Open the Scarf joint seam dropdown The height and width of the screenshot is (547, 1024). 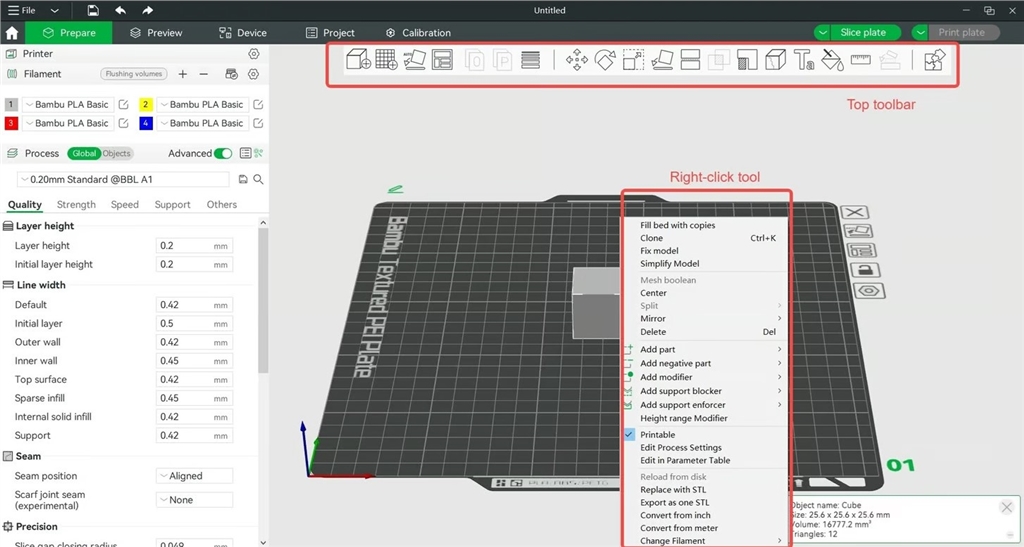point(194,500)
